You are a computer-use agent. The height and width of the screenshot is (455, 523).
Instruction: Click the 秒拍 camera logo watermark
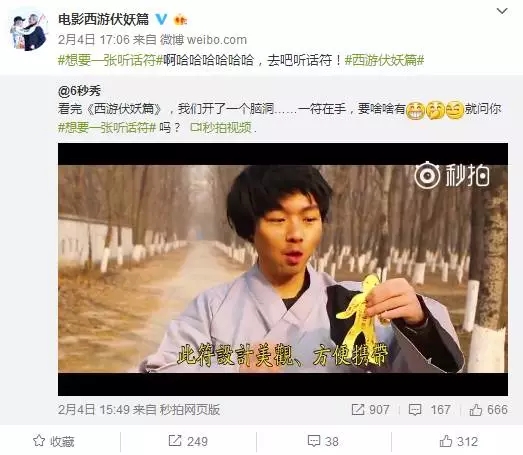(x=452, y=175)
